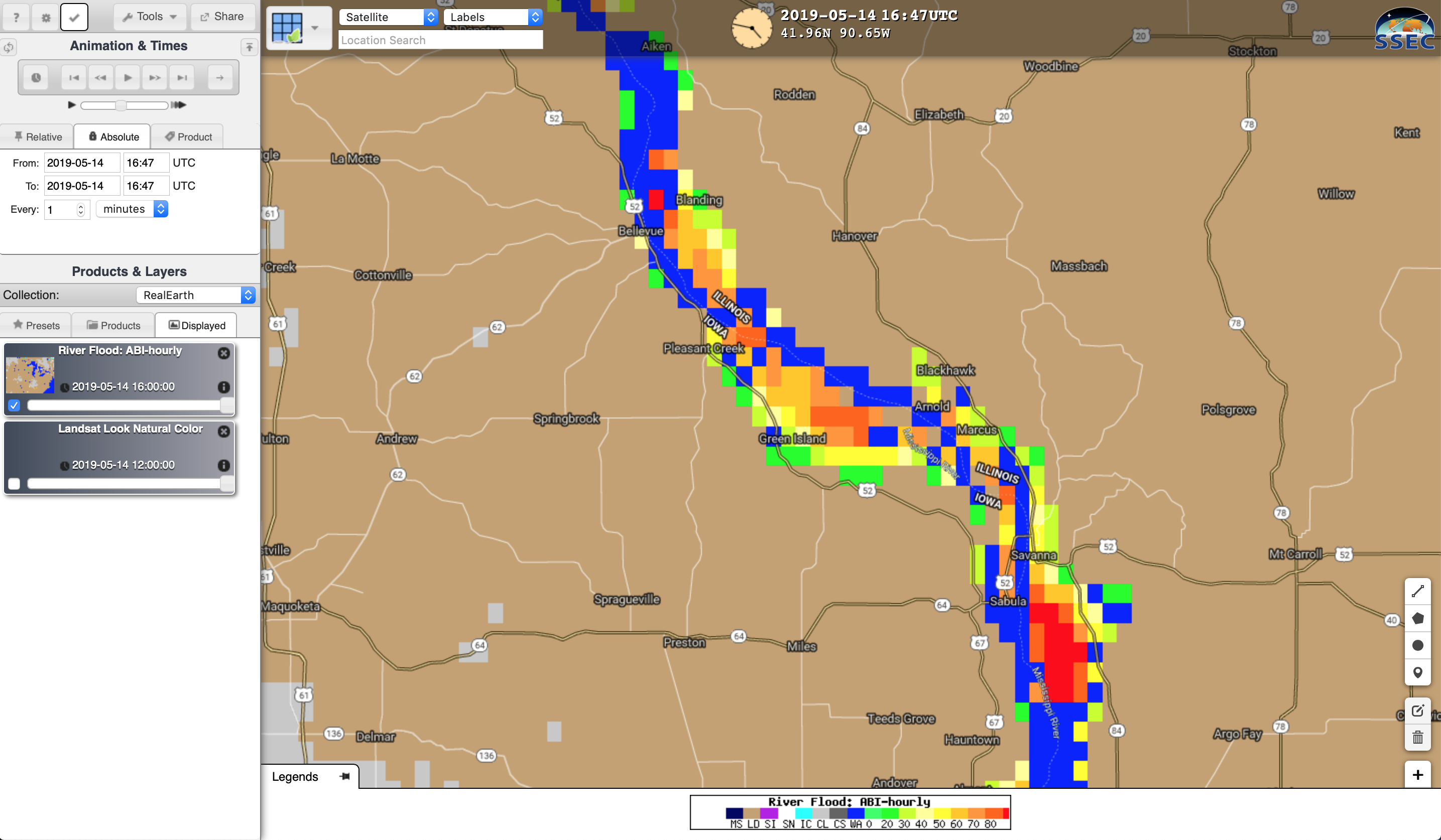The width and height of the screenshot is (1441, 840).
Task: Click the Every interval stepper arrows
Action: [x=81, y=210]
